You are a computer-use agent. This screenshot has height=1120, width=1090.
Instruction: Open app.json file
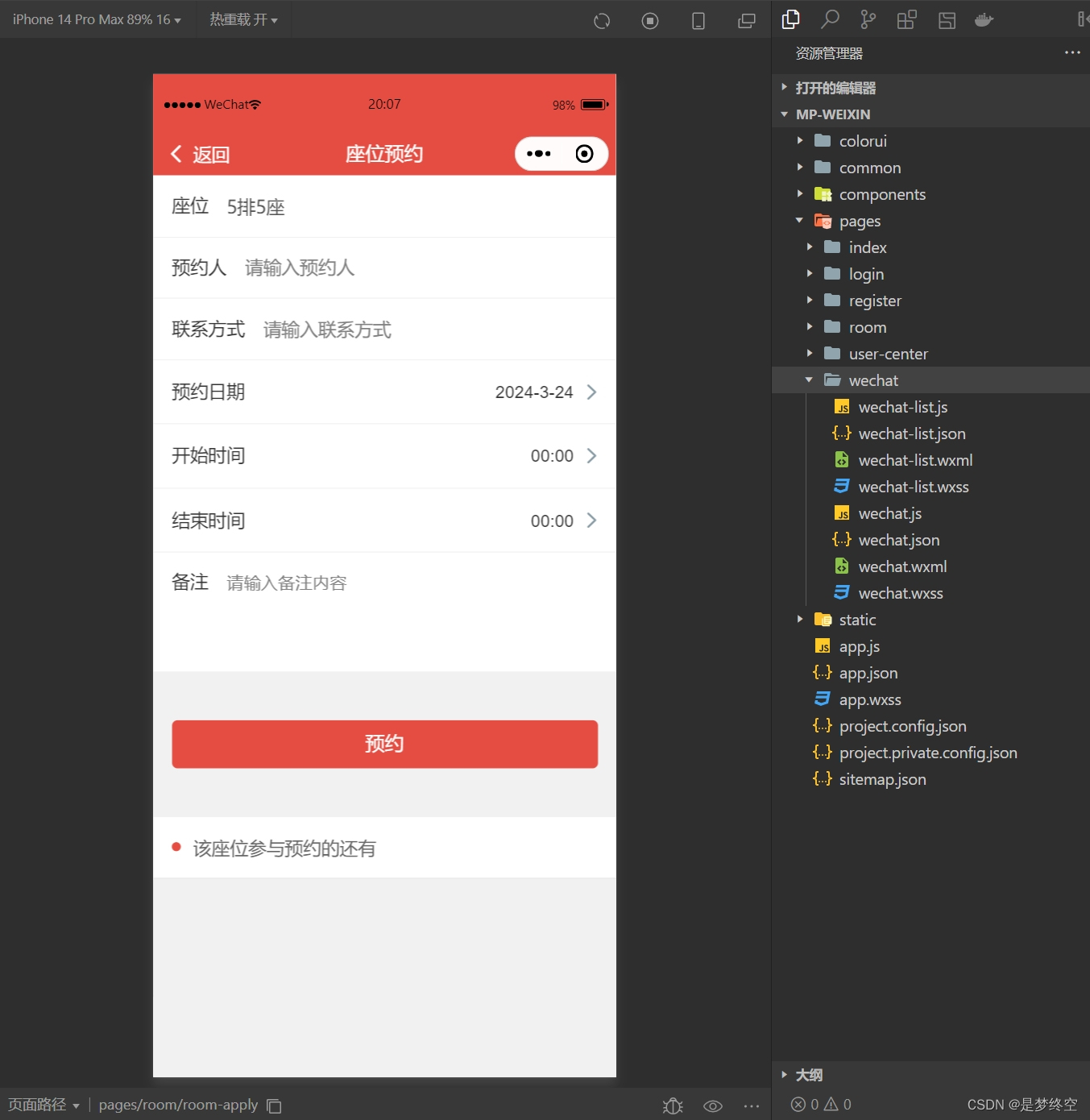pos(930,673)
